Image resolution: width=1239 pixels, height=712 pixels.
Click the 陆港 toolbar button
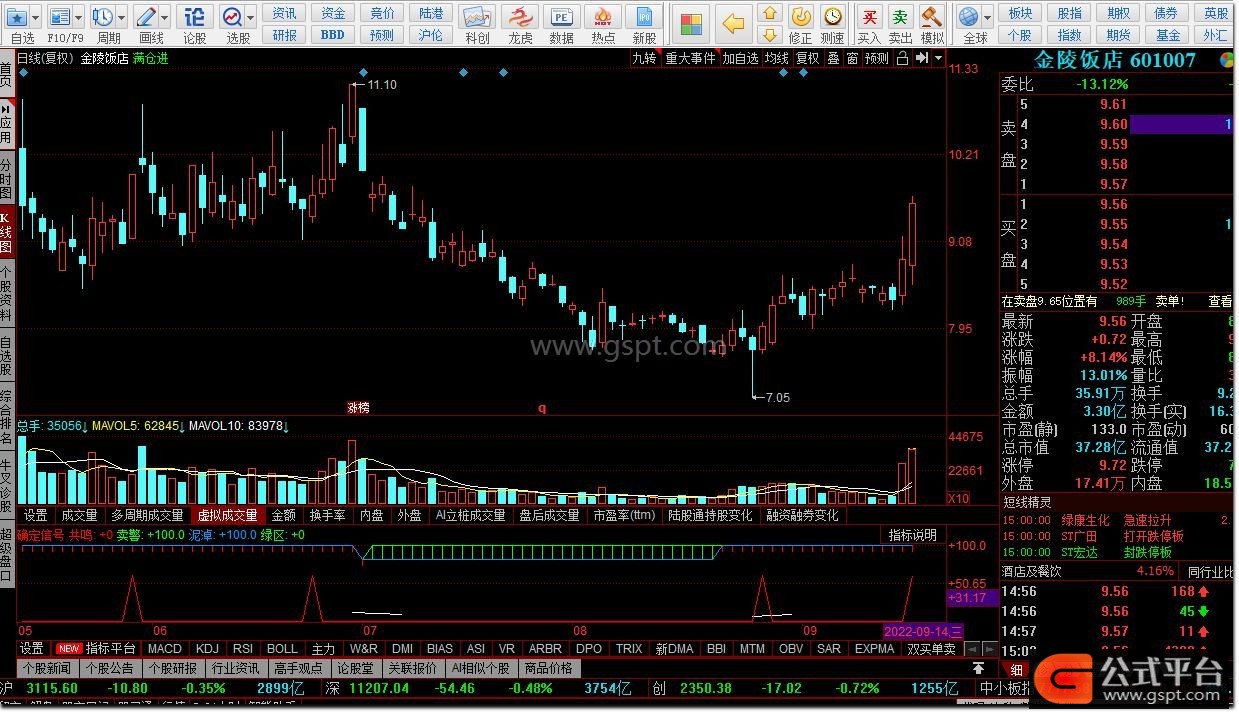point(431,13)
